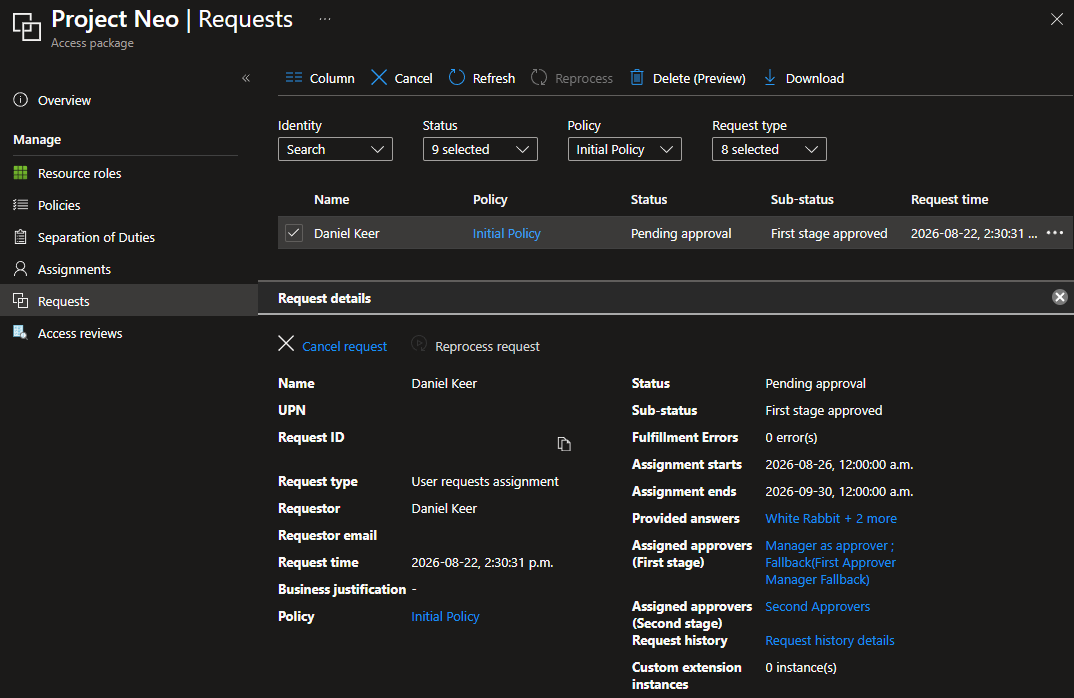The height and width of the screenshot is (698, 1074).
Task: Click First stage approved cell in table
Action: (829, 234)
